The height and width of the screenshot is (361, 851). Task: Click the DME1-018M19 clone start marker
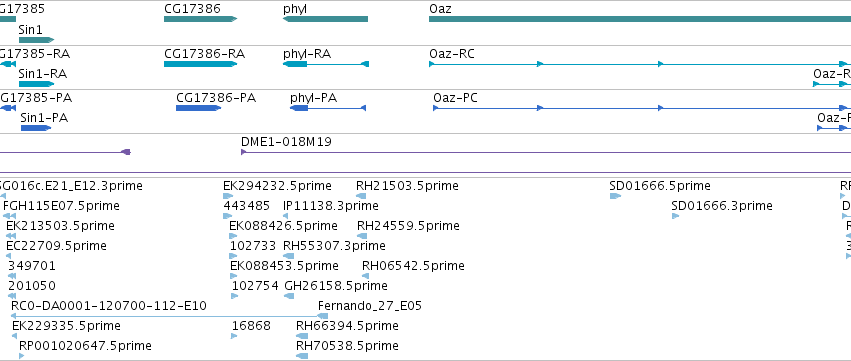click(244, 152)
